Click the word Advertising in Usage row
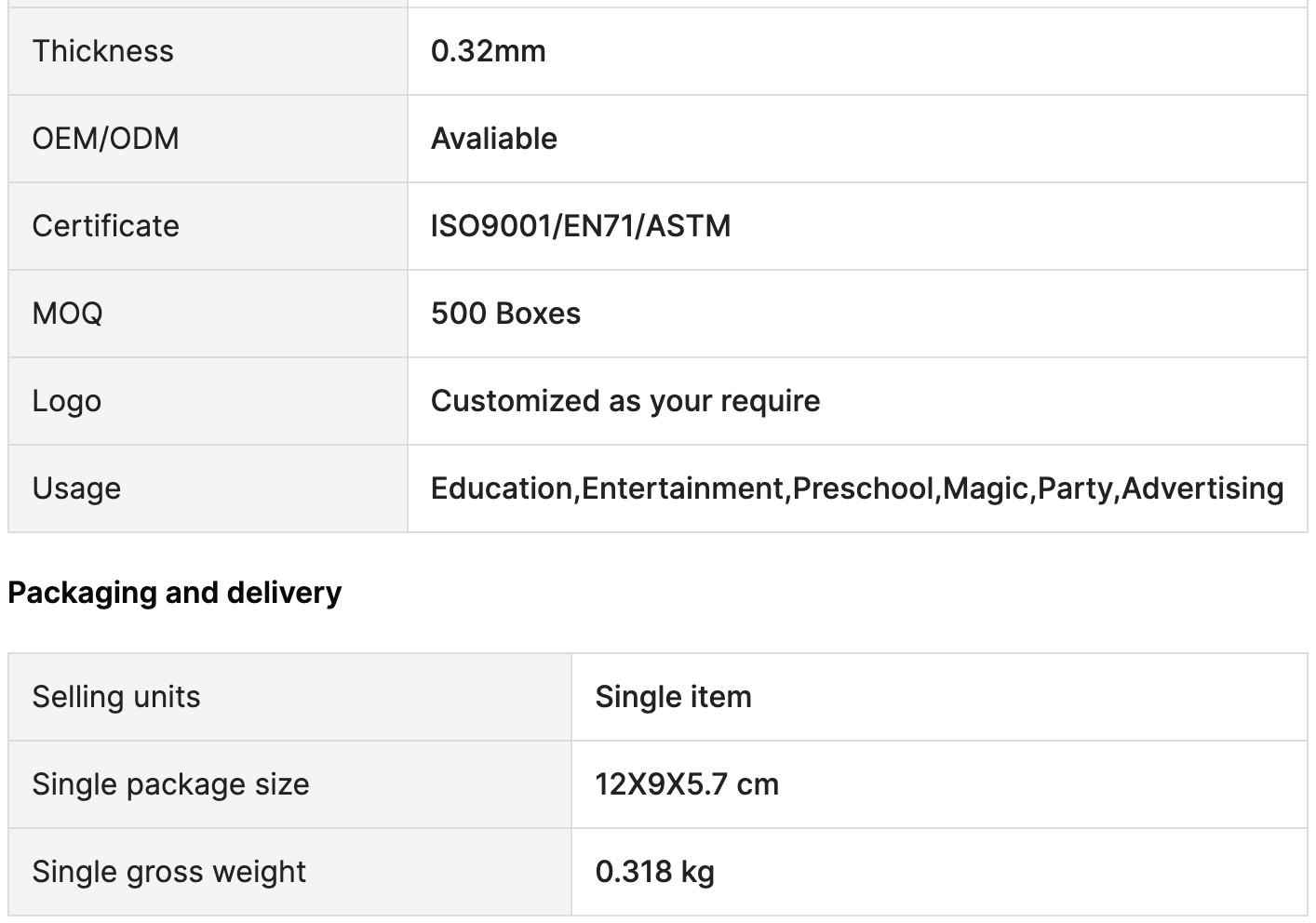This screenshot has height=923, width=1316. [1202, 488]
